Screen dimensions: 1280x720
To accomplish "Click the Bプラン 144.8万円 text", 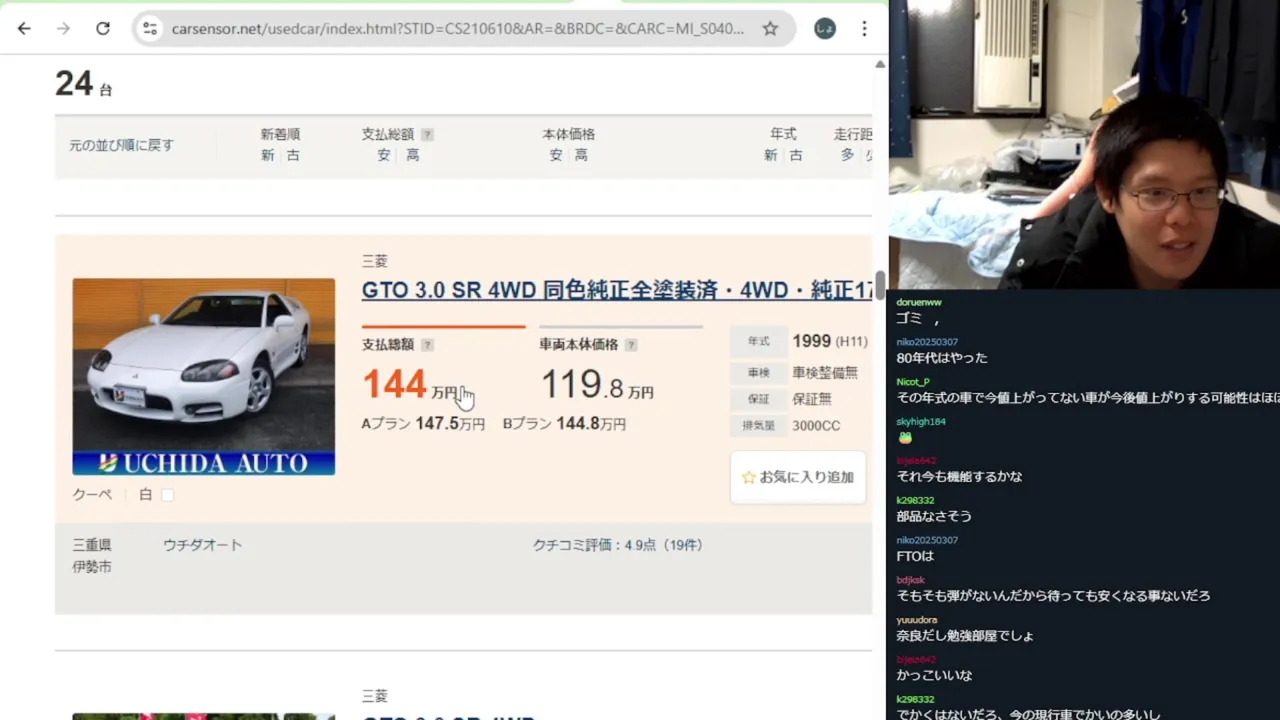I will pyautogui.click(x=564, y=424).
